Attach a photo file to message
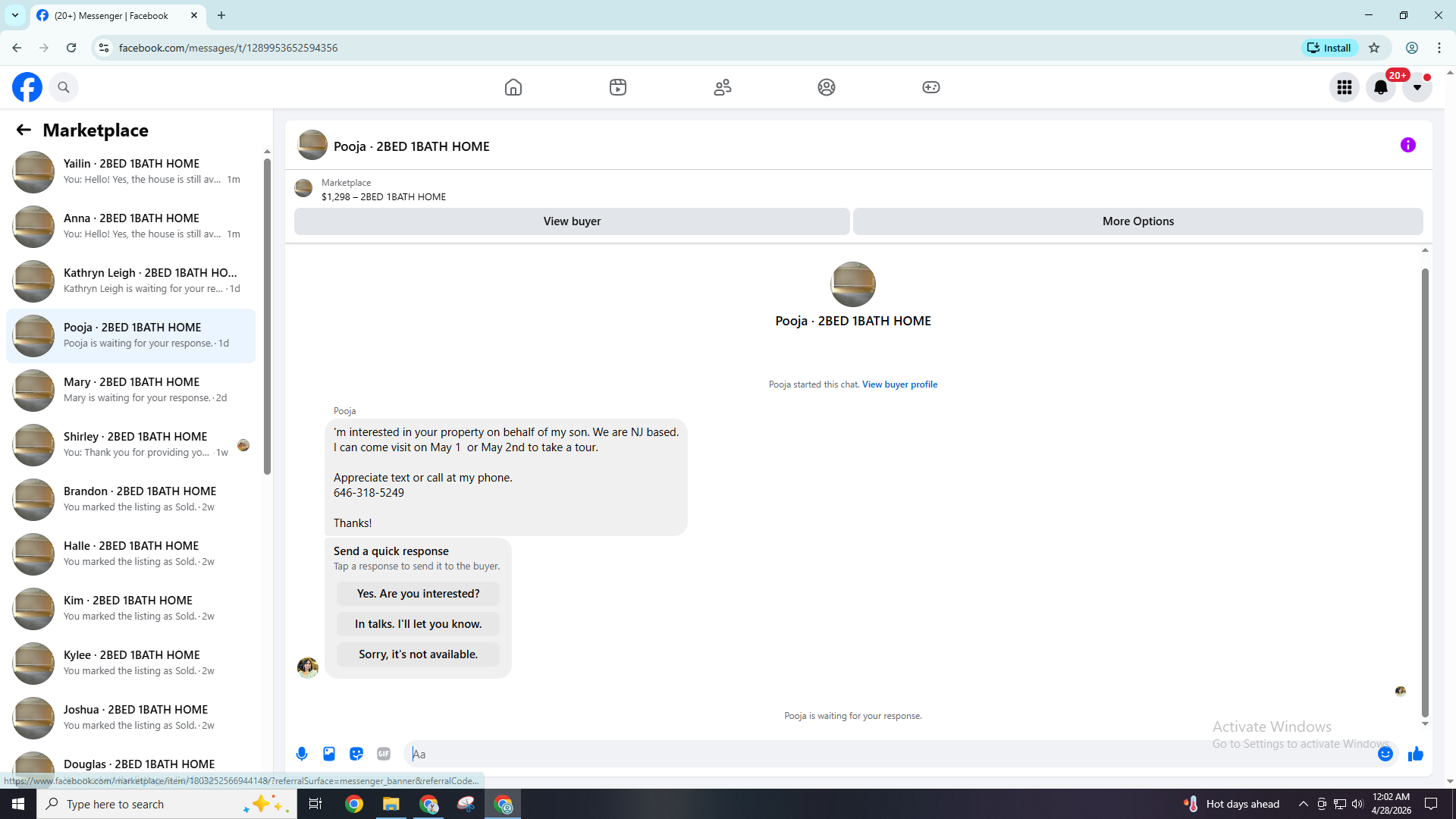The width and height of the screenshot is (1456, 819). [x=329, y=754]
